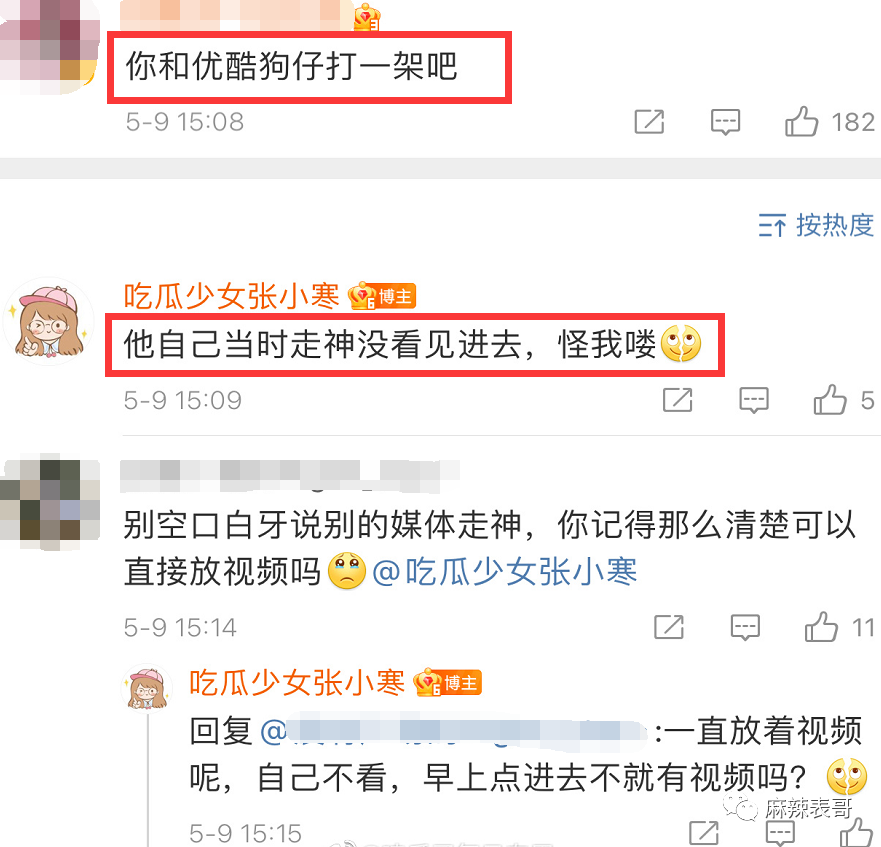Repost the 15:08 comment
This screenshot has height=847, width=881.
click(650, 122)
